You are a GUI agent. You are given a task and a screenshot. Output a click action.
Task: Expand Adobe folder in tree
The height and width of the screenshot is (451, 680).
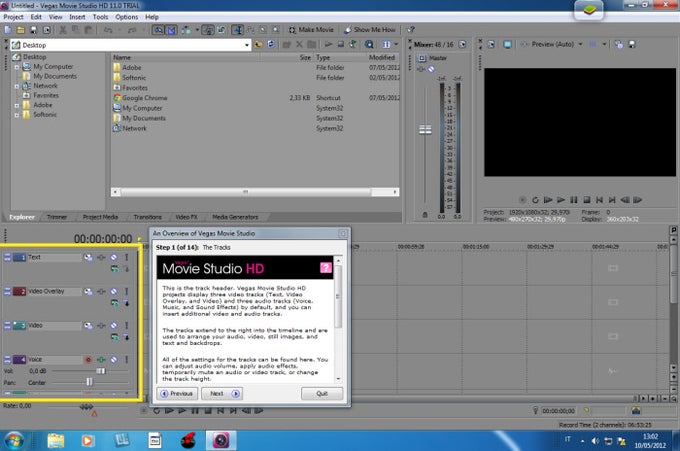tap(16, 105)
